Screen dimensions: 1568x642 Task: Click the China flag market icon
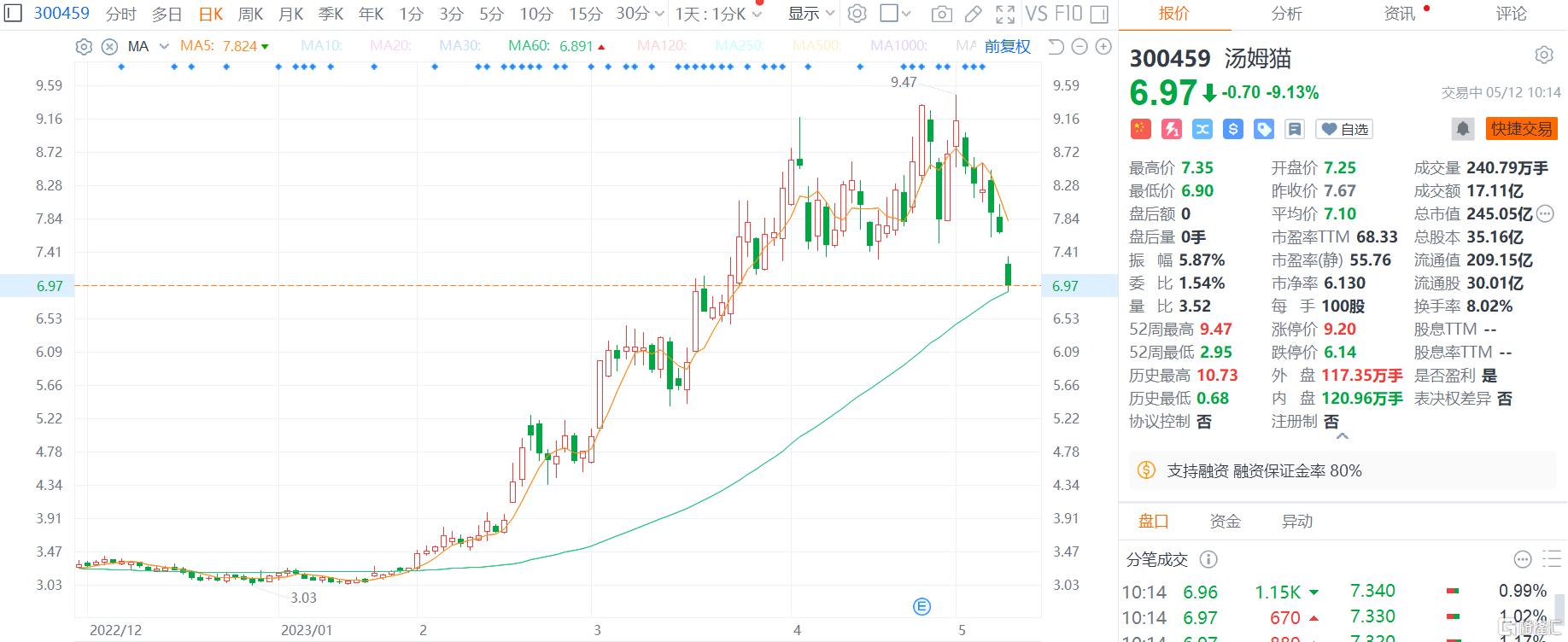[1141, 129]
